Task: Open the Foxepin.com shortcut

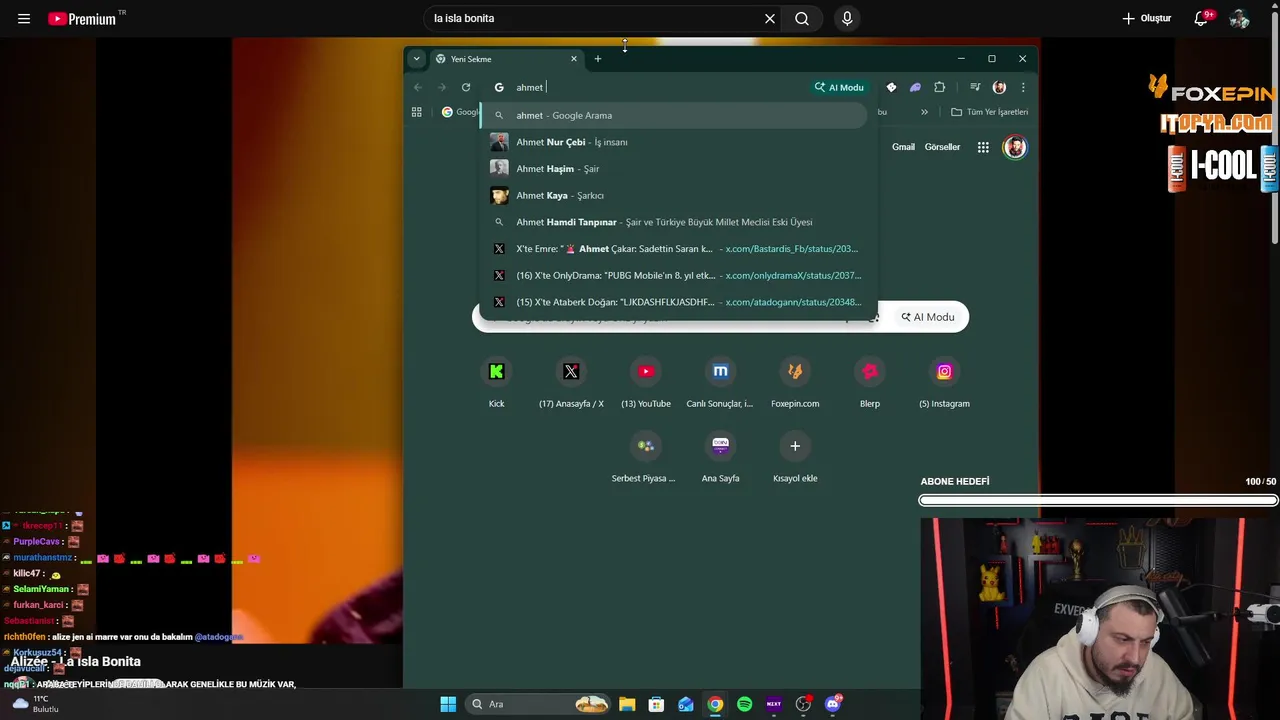Action: (x=795, y=383)
